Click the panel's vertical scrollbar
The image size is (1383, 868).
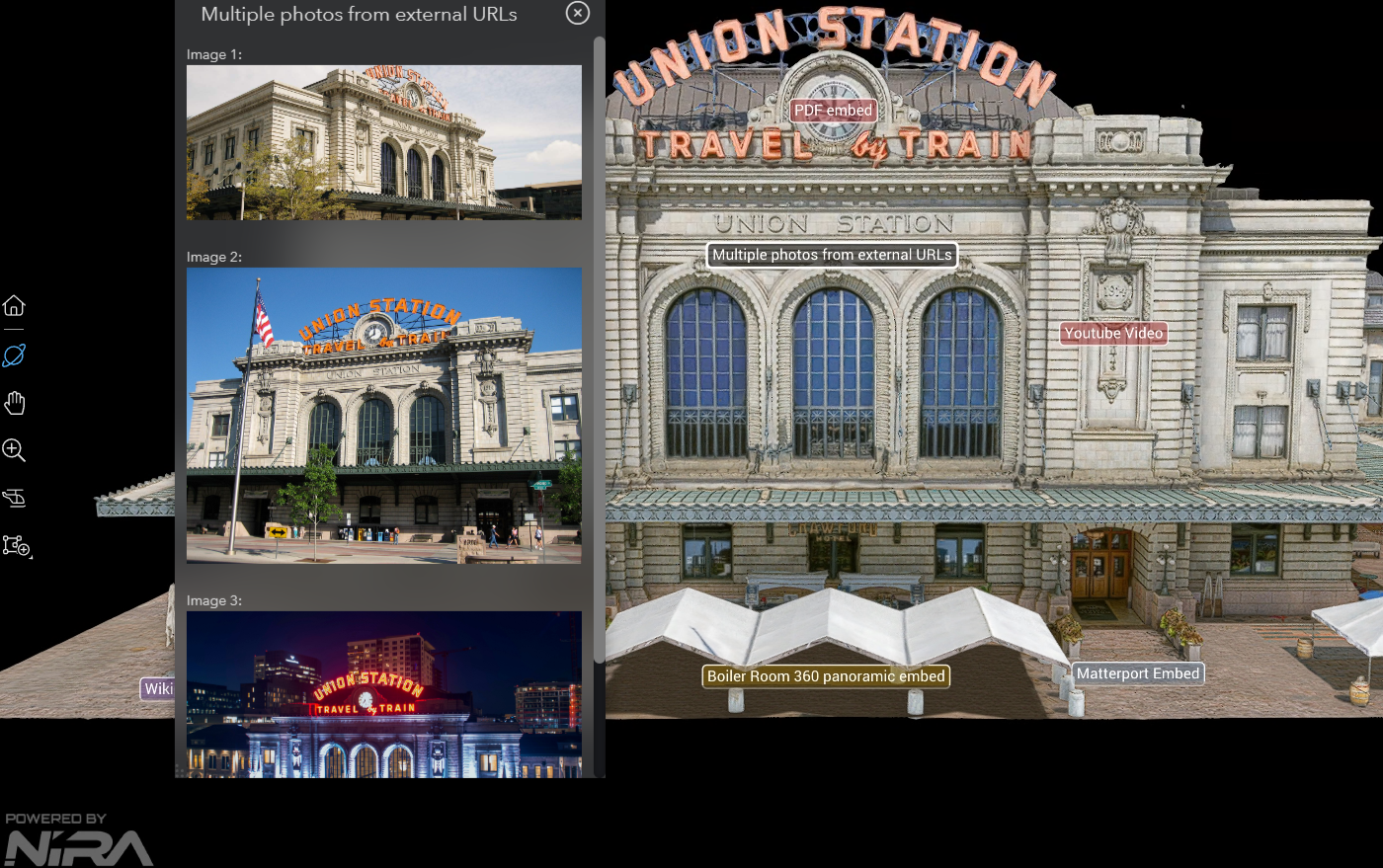[x=599, y=351]
